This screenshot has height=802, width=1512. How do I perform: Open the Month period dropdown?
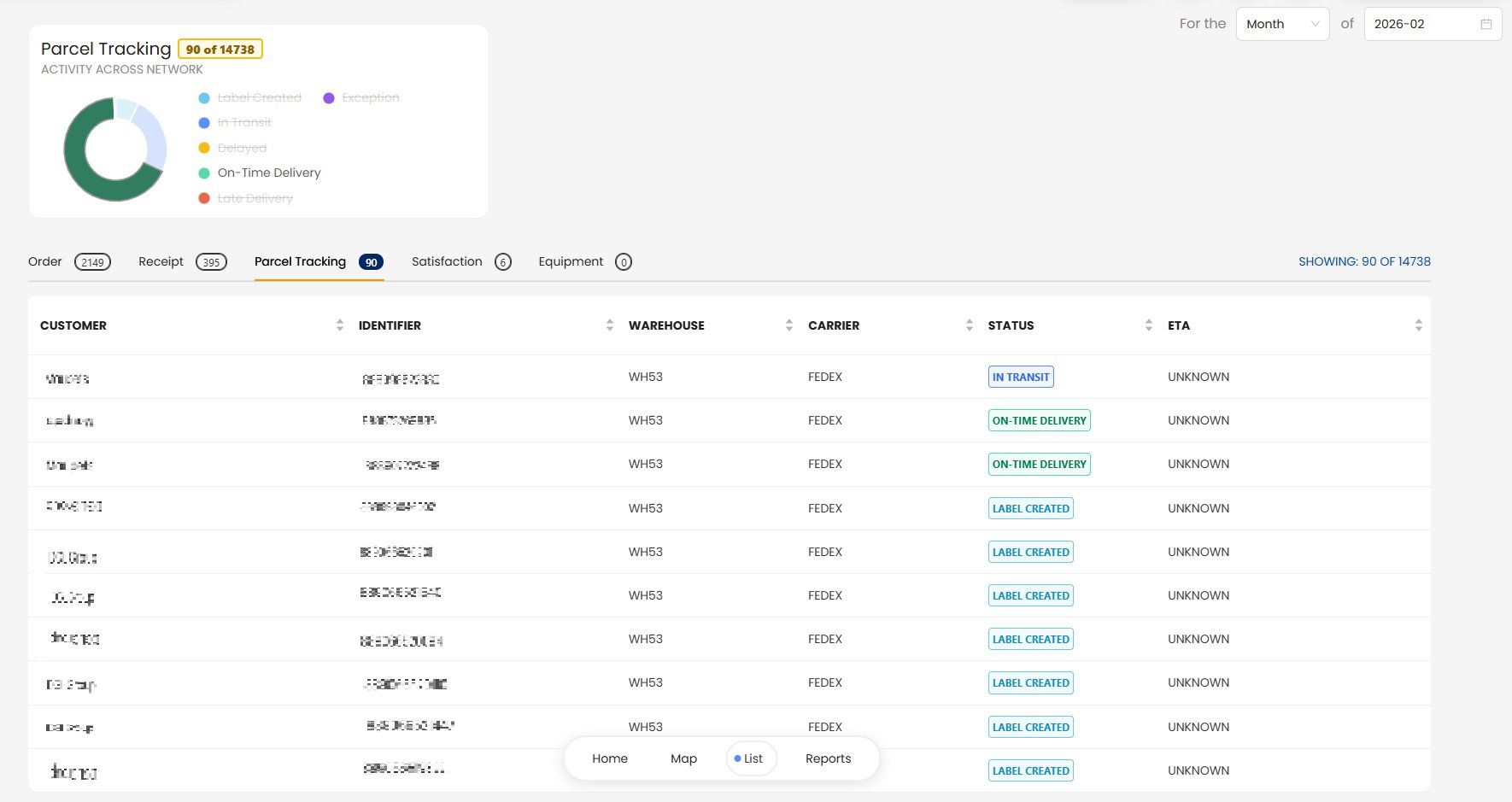pyautogui.click(x=1282, y=24)
